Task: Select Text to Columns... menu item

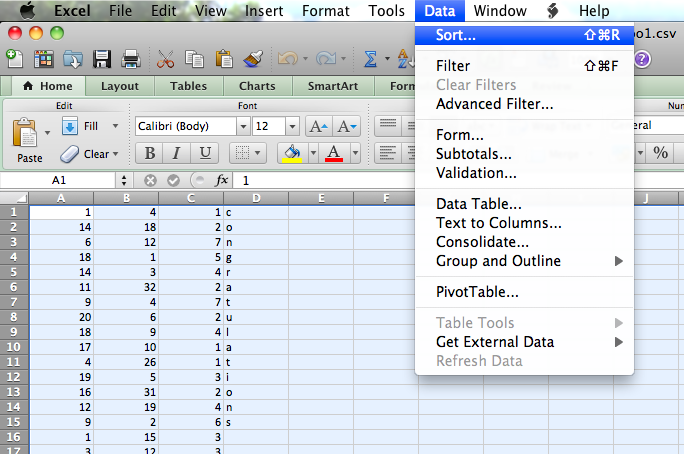Action: pos(524,223)
